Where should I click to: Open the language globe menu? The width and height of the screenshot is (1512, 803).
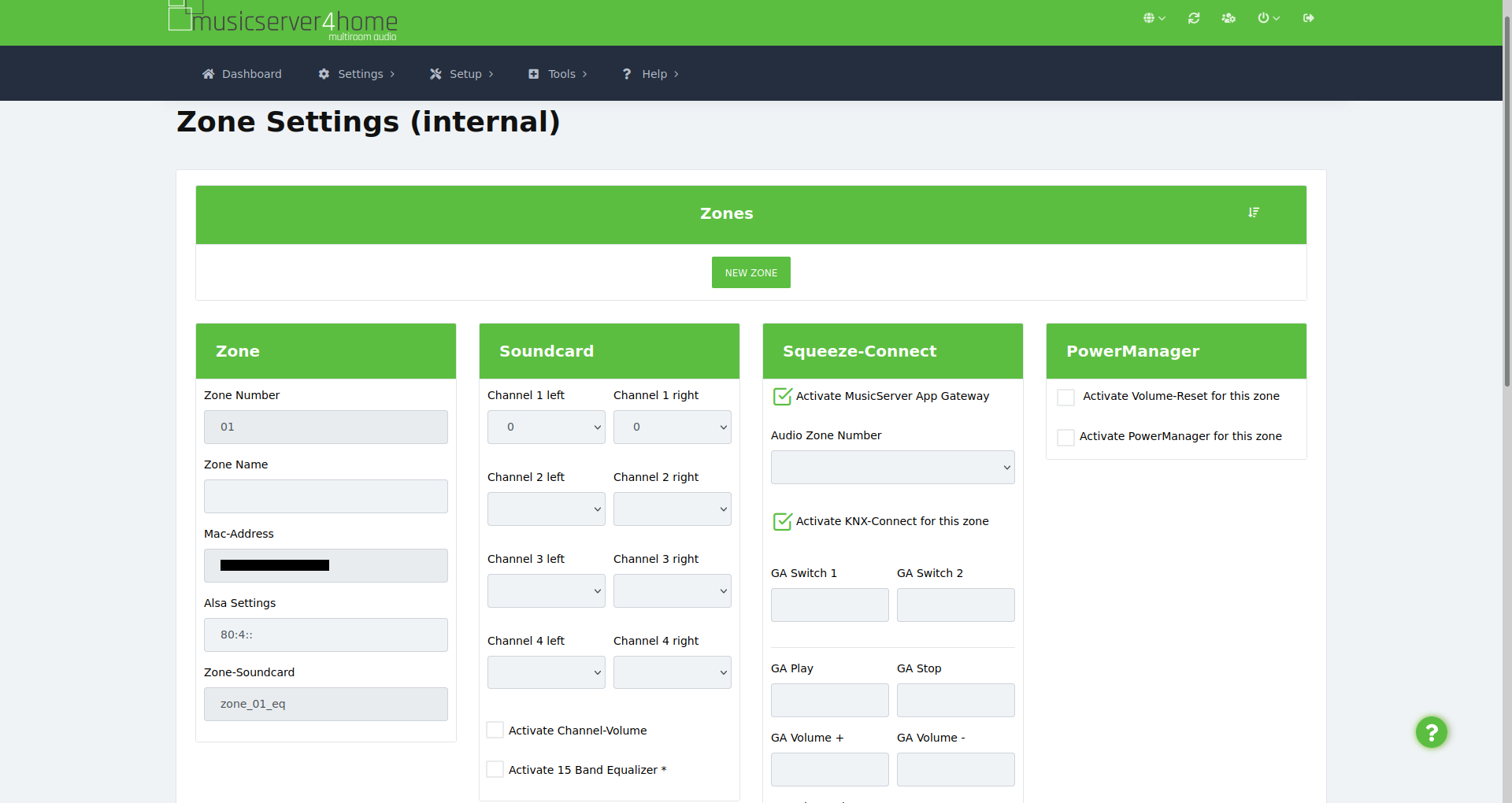coord(1153,18)
